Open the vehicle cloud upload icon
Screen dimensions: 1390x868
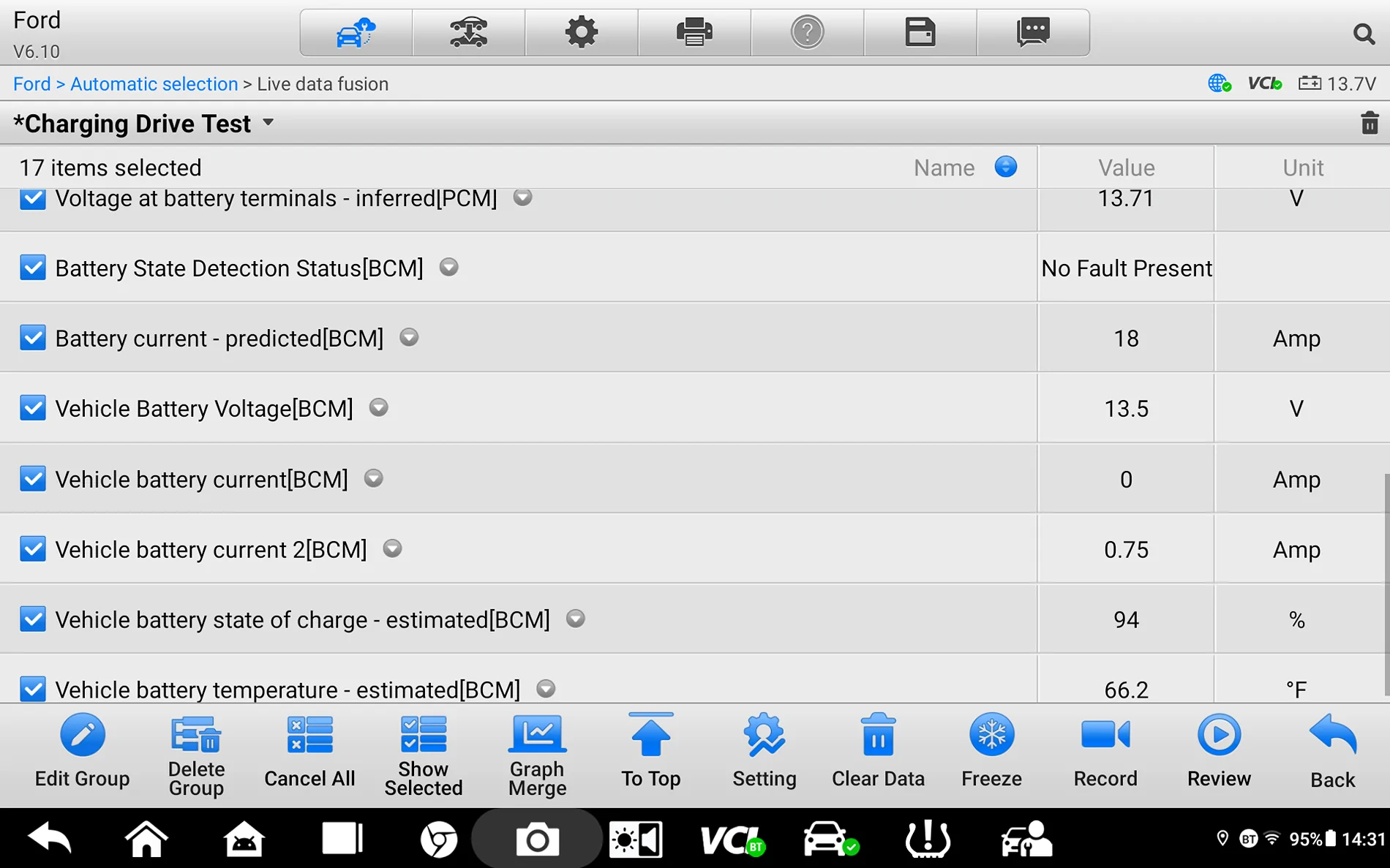pyautogui.click(x=356, y=33)
